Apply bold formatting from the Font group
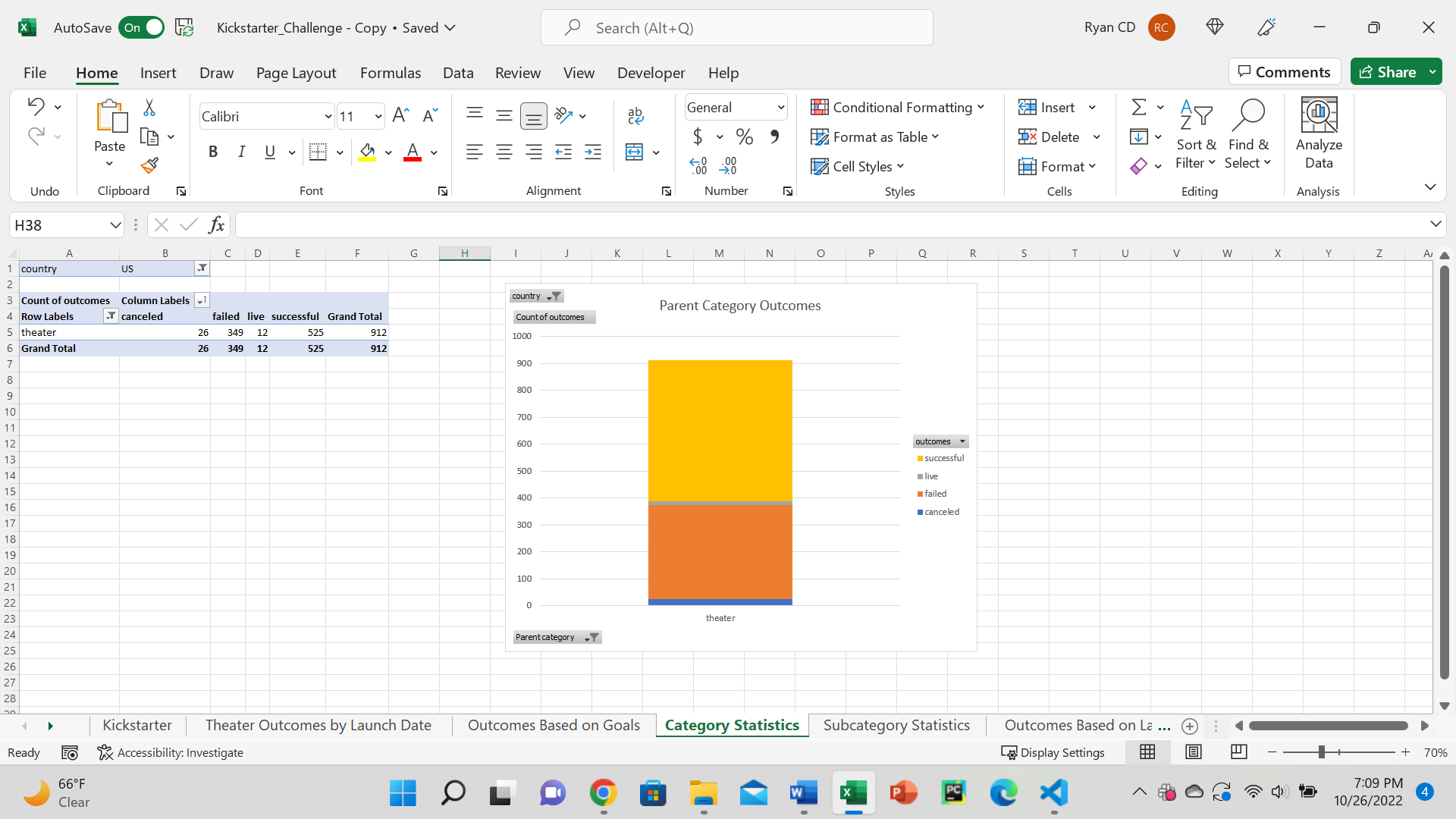 (x=212, y=152)
